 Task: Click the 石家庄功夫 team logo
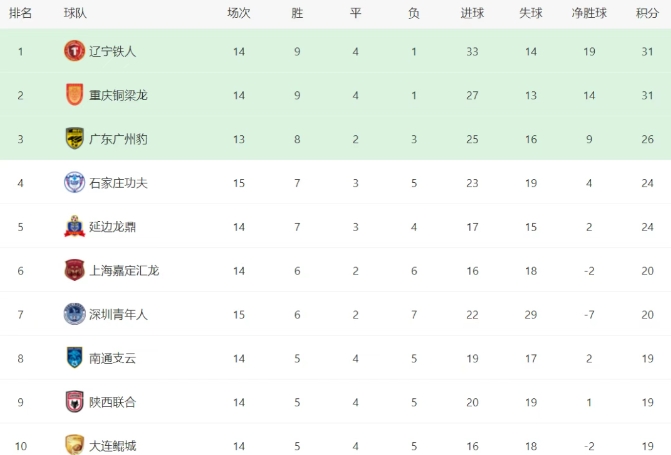74,182
